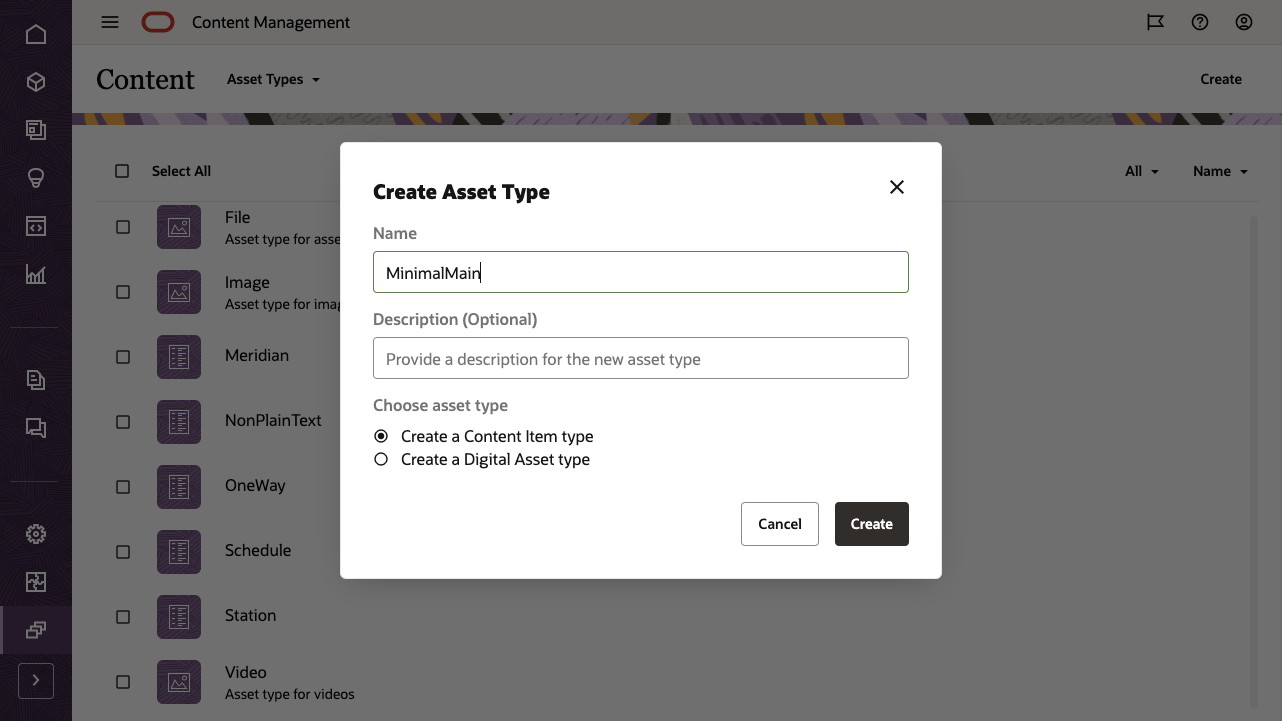The height and width of the screenshot is (721, 1282).
Task: Check the Select All checkbox
Action: 121,171
